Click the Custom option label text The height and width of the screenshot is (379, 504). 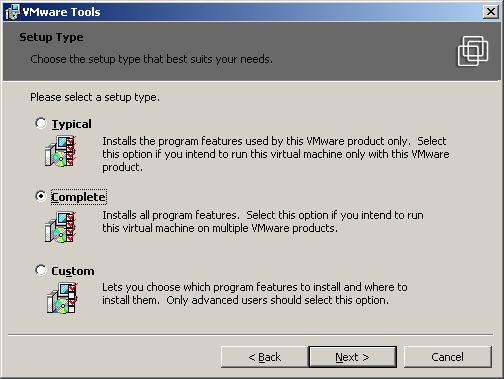click(73, 271)
